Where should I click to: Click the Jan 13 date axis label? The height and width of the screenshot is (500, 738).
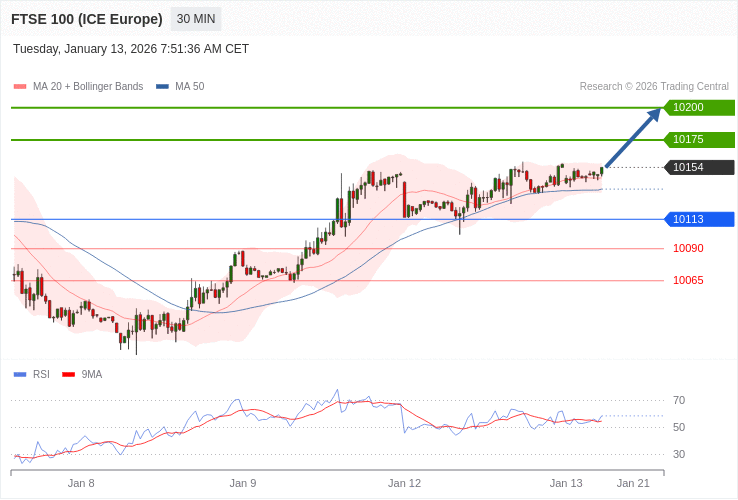(566, 484)
